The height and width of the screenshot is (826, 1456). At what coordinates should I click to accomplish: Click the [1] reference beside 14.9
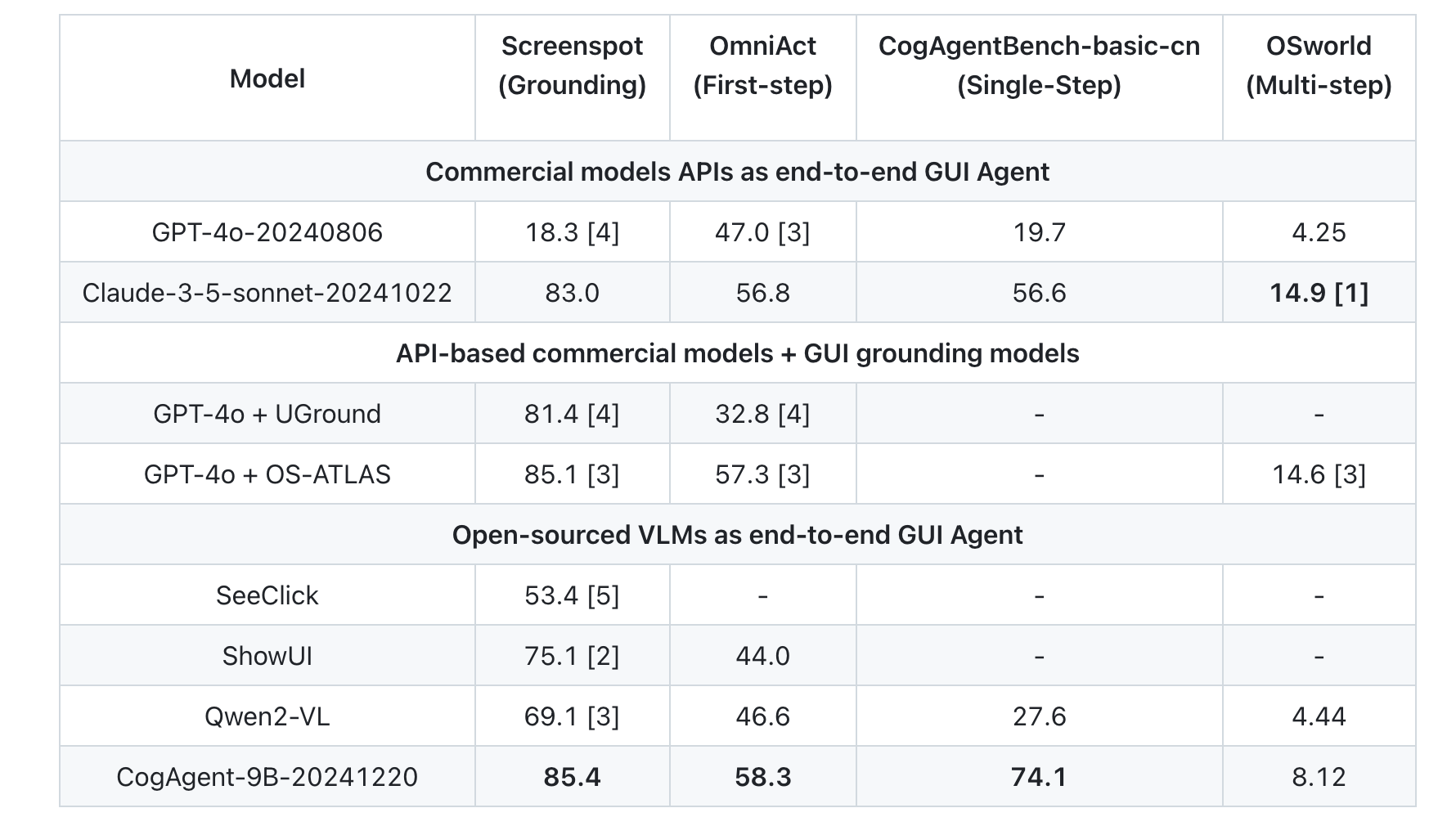1351,293
